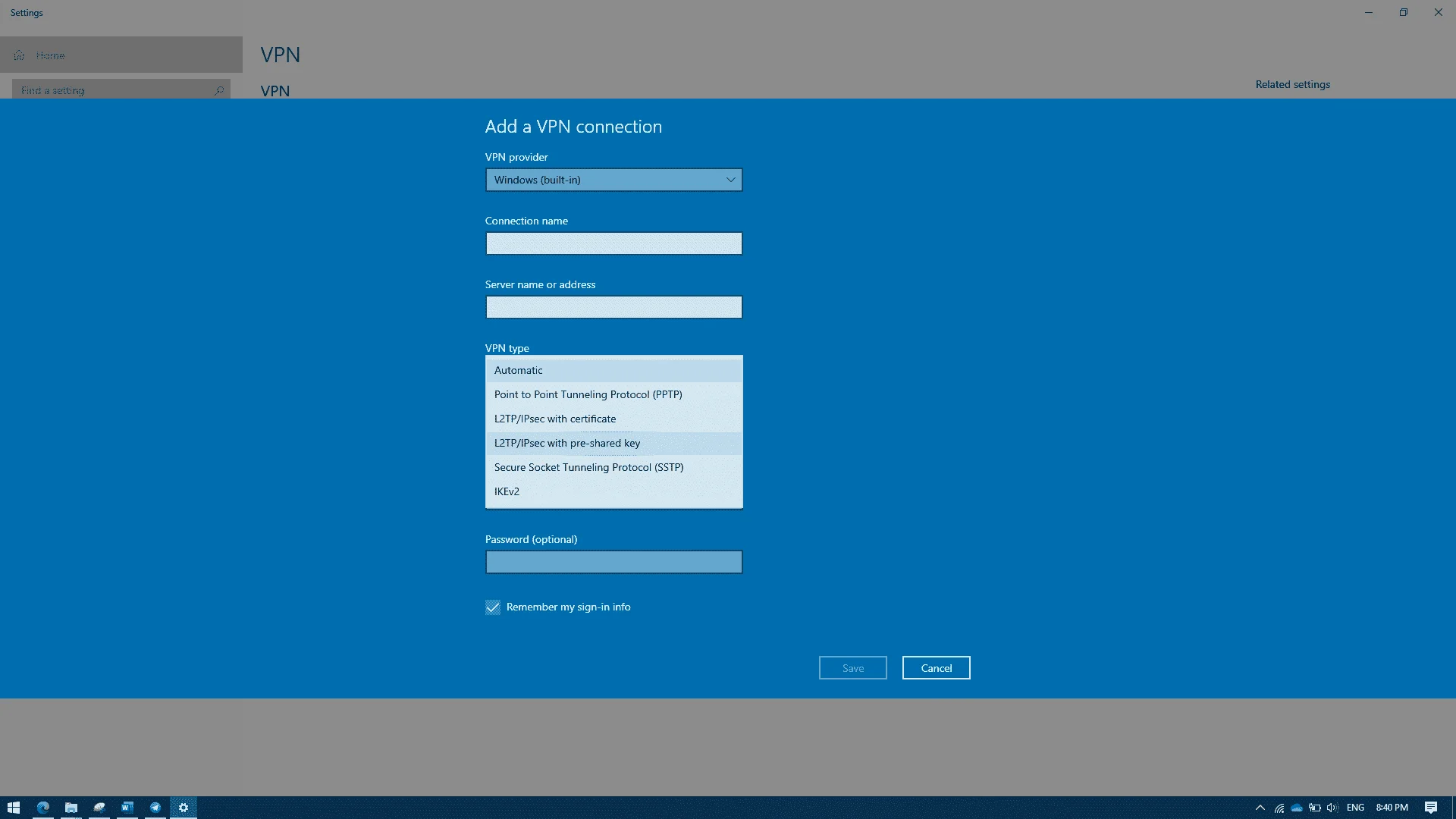The width and height of the screenshot is (1456, 819).
Task: Minimize the Settings window
Action: coord(1369,12)
